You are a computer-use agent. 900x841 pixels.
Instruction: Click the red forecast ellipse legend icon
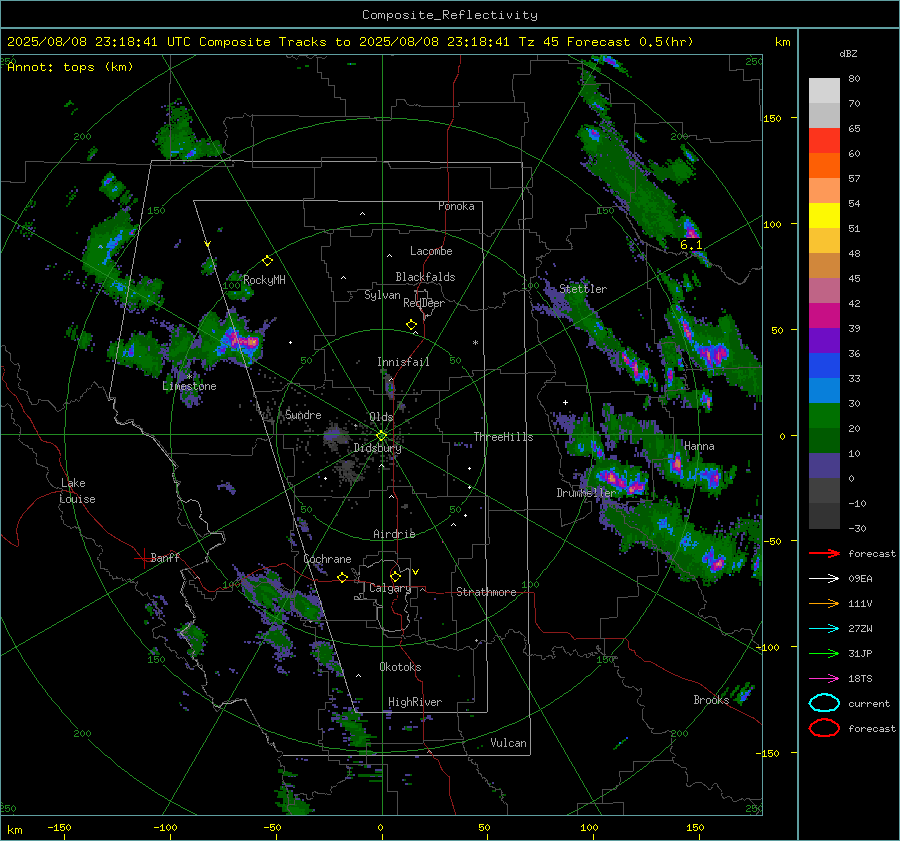click(x=824, y=728)
